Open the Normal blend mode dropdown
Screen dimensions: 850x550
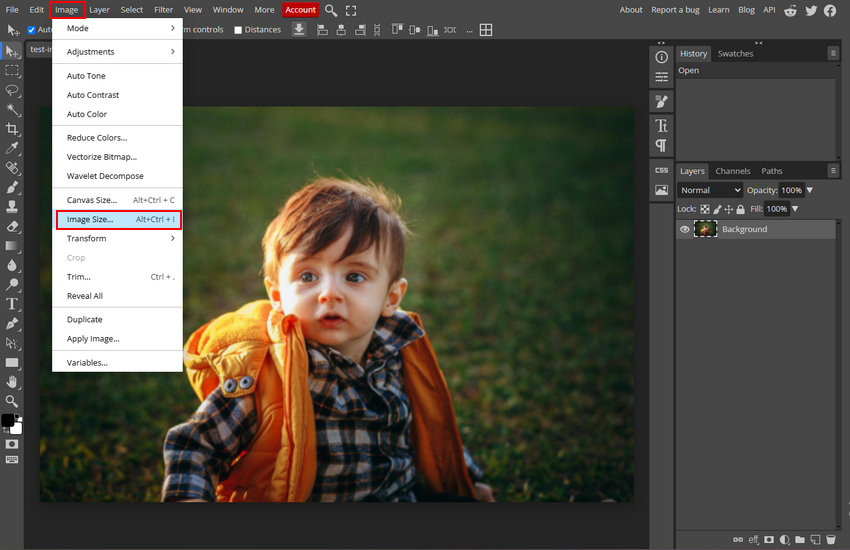(x=710, y=190)
